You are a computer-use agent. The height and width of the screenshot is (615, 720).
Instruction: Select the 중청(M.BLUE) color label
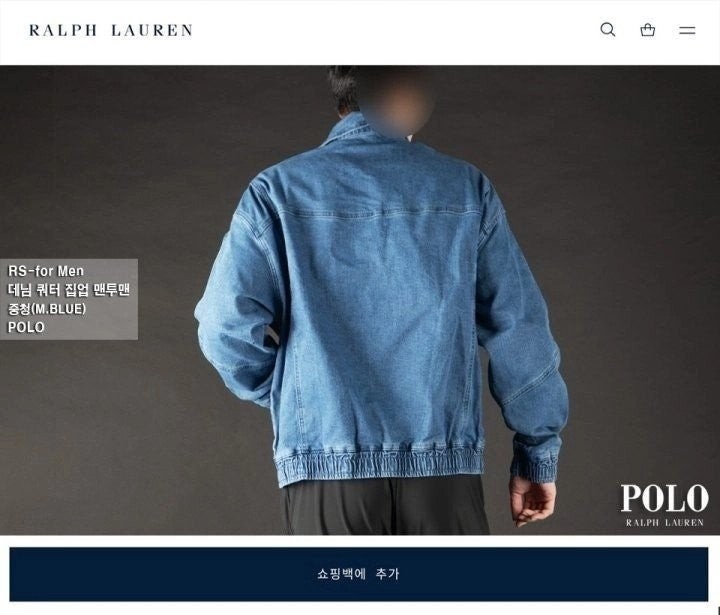(47, 309)
